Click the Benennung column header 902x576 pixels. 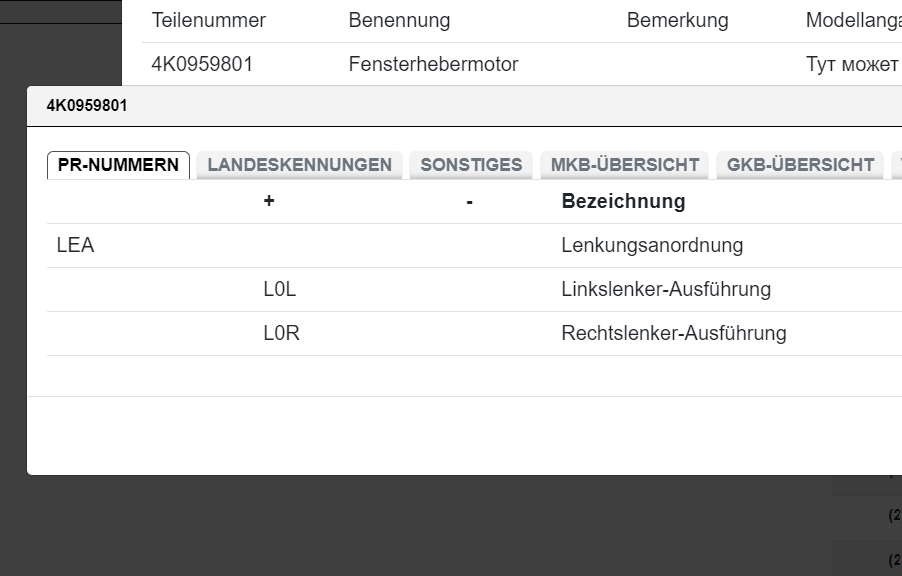[x=399, y=20]
